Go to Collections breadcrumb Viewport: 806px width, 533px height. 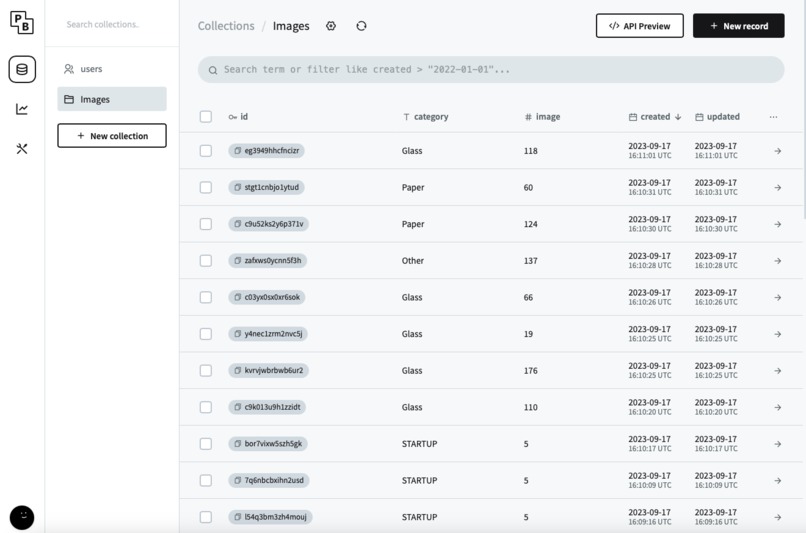coord(226,26)
